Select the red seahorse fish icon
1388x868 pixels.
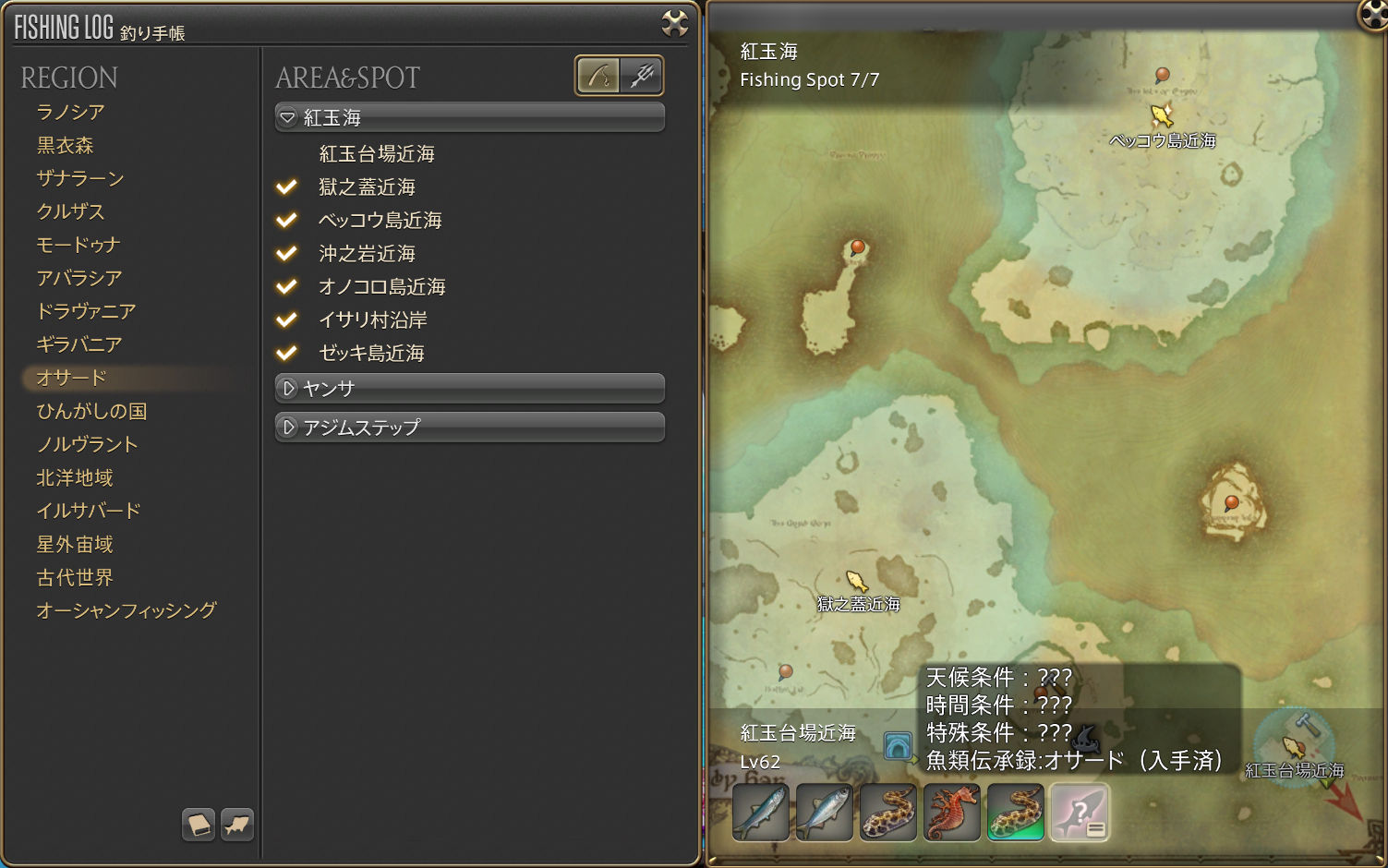[x=952, y=813]
